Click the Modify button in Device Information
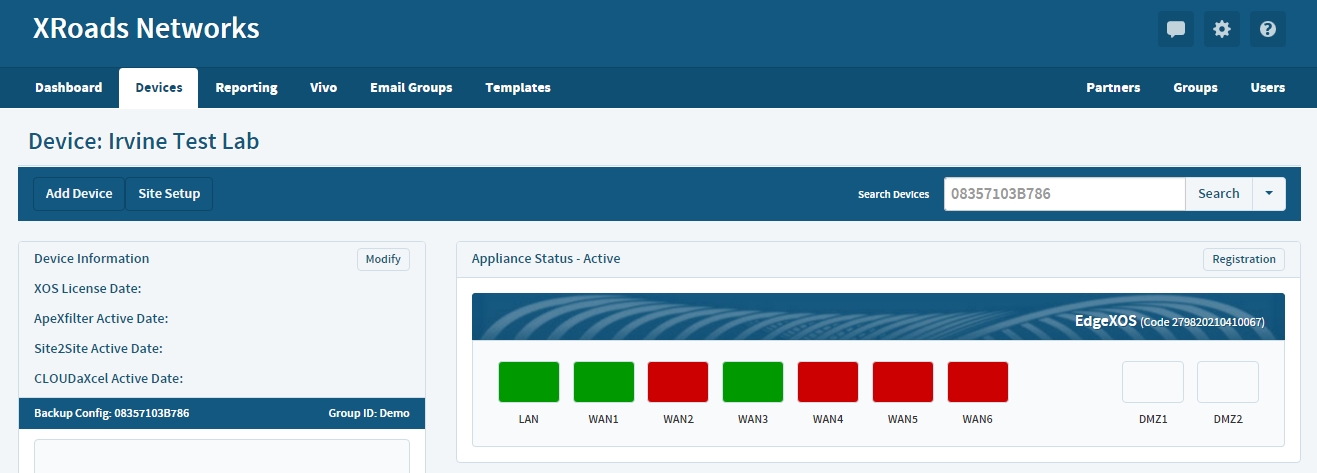The height and width of the screenshot is (473, 1317). pyautogui.click(x=383, y=259)
